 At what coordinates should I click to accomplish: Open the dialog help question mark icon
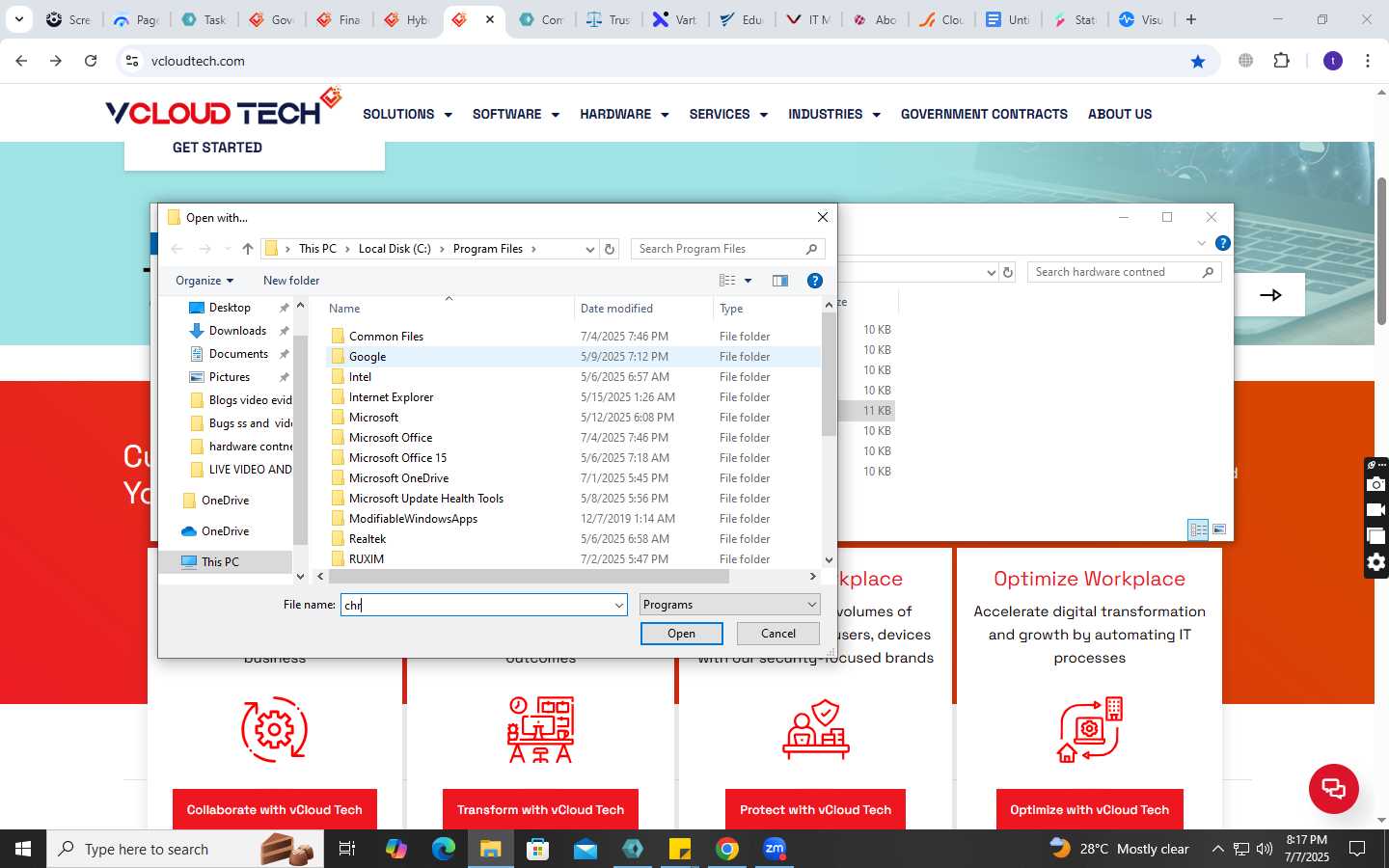[x=815, y=281]
